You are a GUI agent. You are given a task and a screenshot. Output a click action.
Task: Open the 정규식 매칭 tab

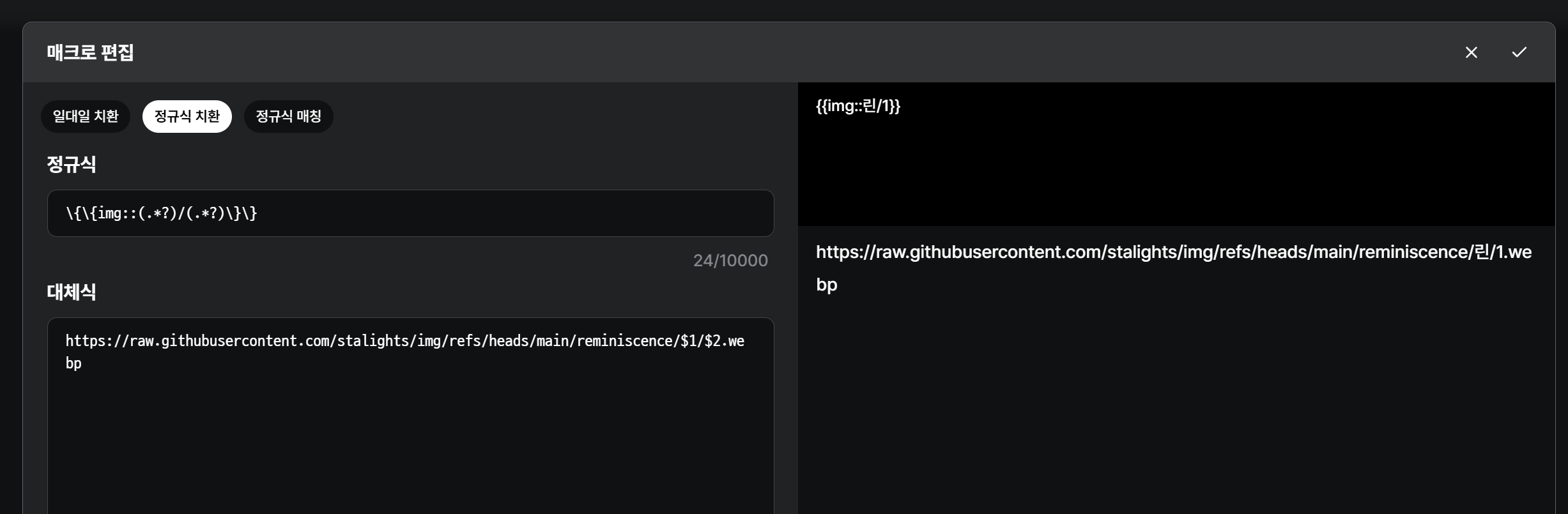[288, 116]
